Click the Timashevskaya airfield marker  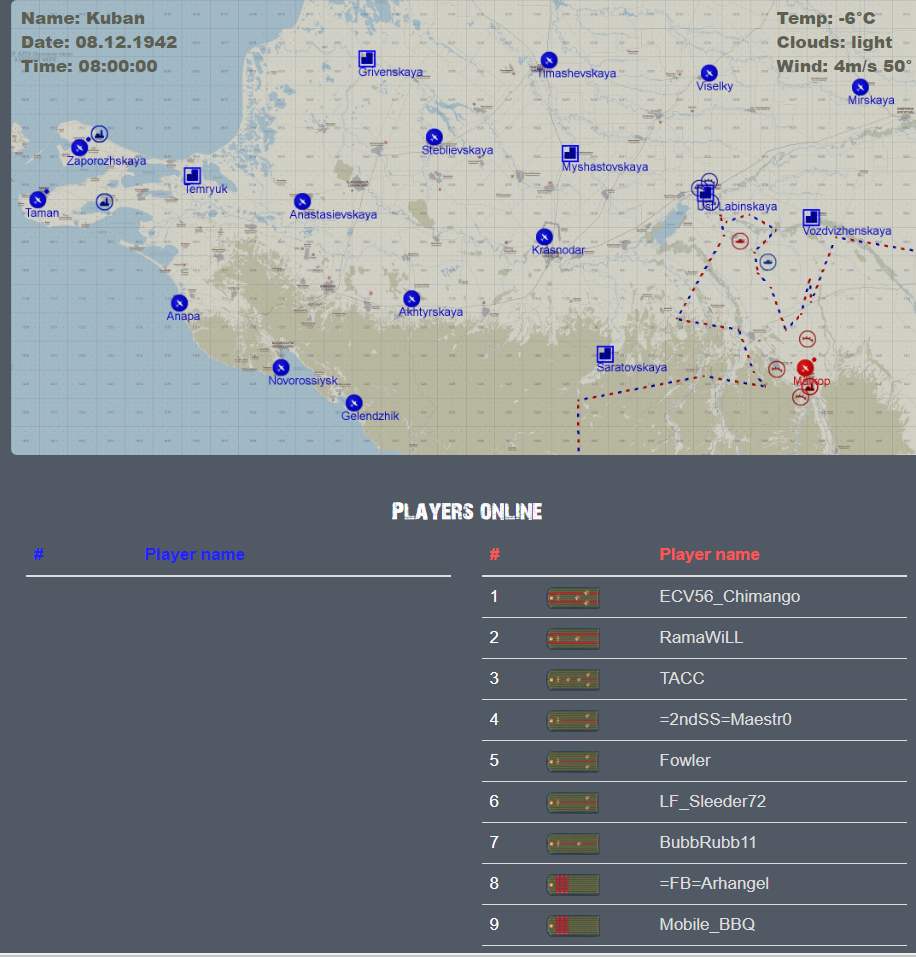[x=548, y=60]
